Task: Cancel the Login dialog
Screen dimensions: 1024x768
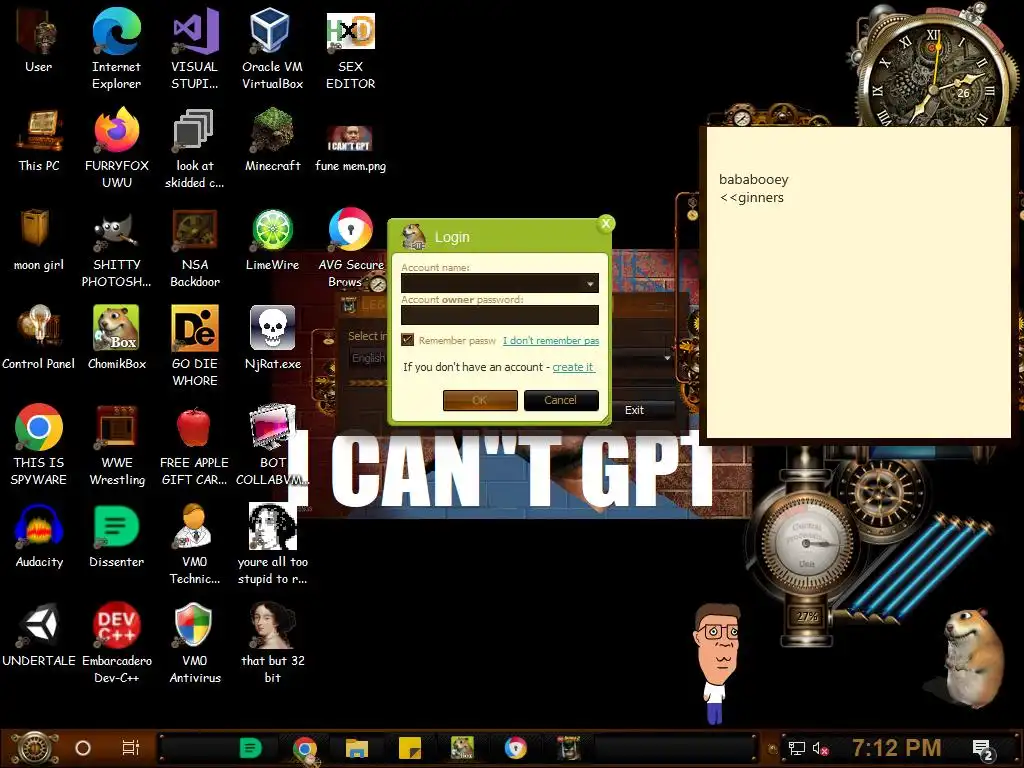Action: tap(561, 400)
